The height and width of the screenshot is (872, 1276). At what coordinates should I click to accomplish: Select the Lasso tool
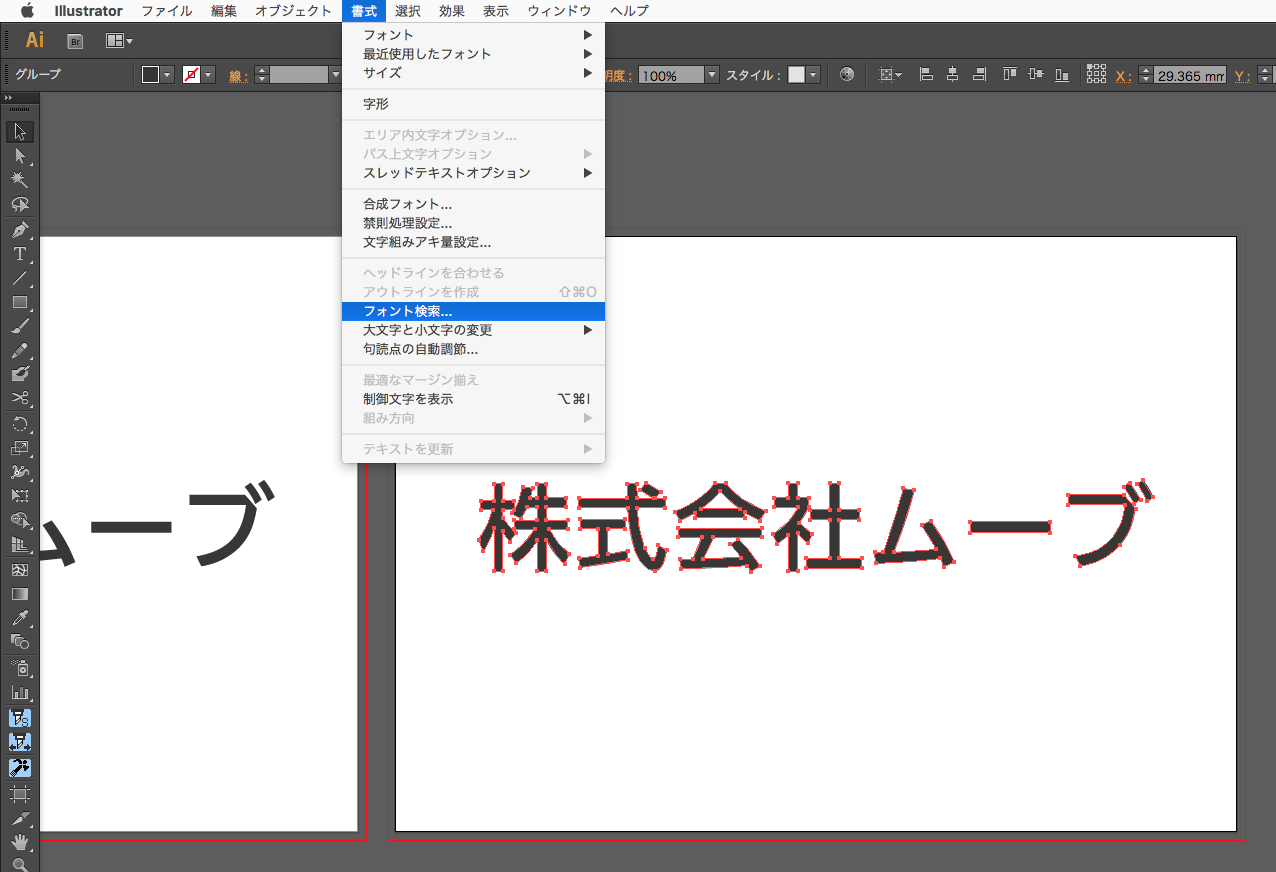coord(20,205)
